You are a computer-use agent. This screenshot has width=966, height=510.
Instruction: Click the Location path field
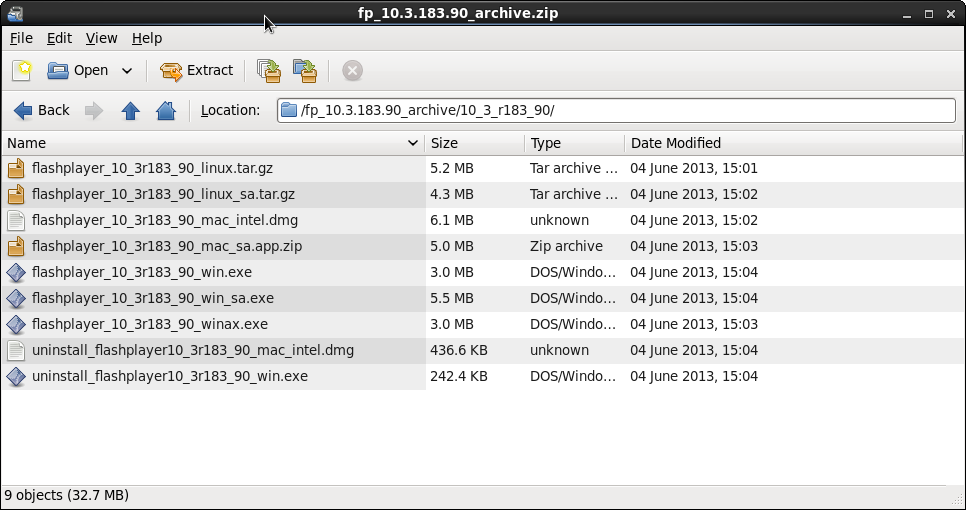[x=616, y=110]
